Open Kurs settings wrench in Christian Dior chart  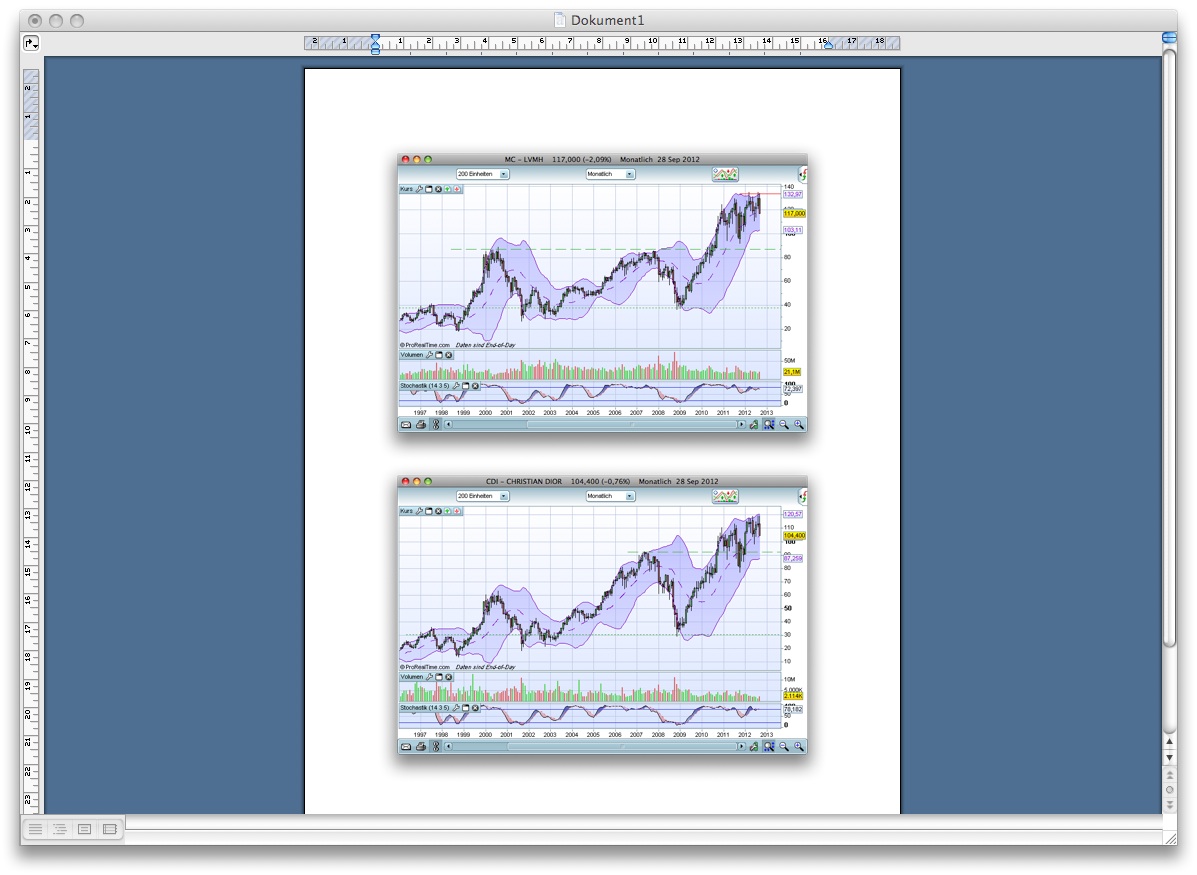coord(419,511)
